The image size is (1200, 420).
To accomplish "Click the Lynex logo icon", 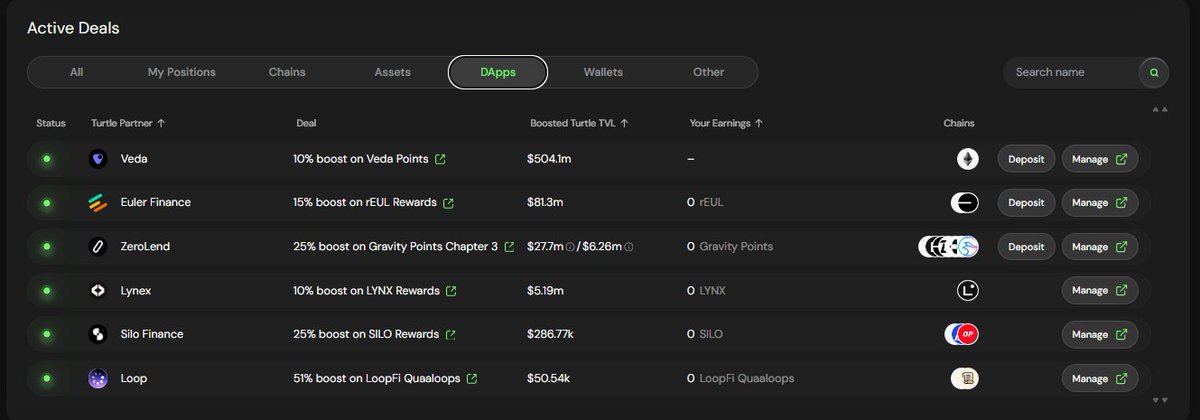I will click(98, 290).
